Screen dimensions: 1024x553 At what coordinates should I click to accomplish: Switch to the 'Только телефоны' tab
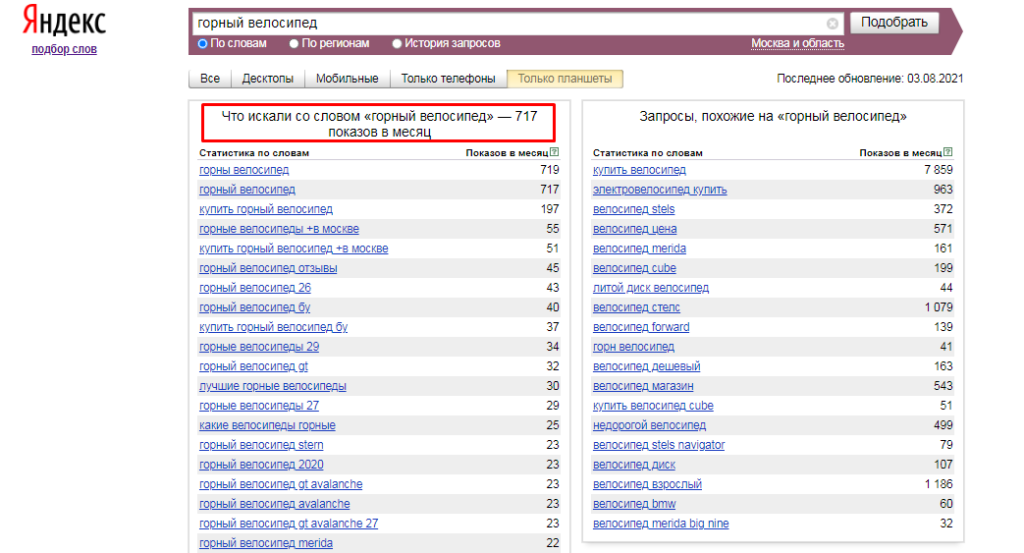click(x=448, y=78)
